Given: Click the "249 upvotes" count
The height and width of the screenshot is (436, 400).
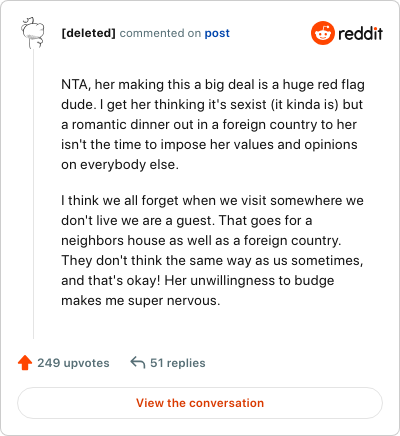Looking at the screenshot, I should (x=73, y=363).
